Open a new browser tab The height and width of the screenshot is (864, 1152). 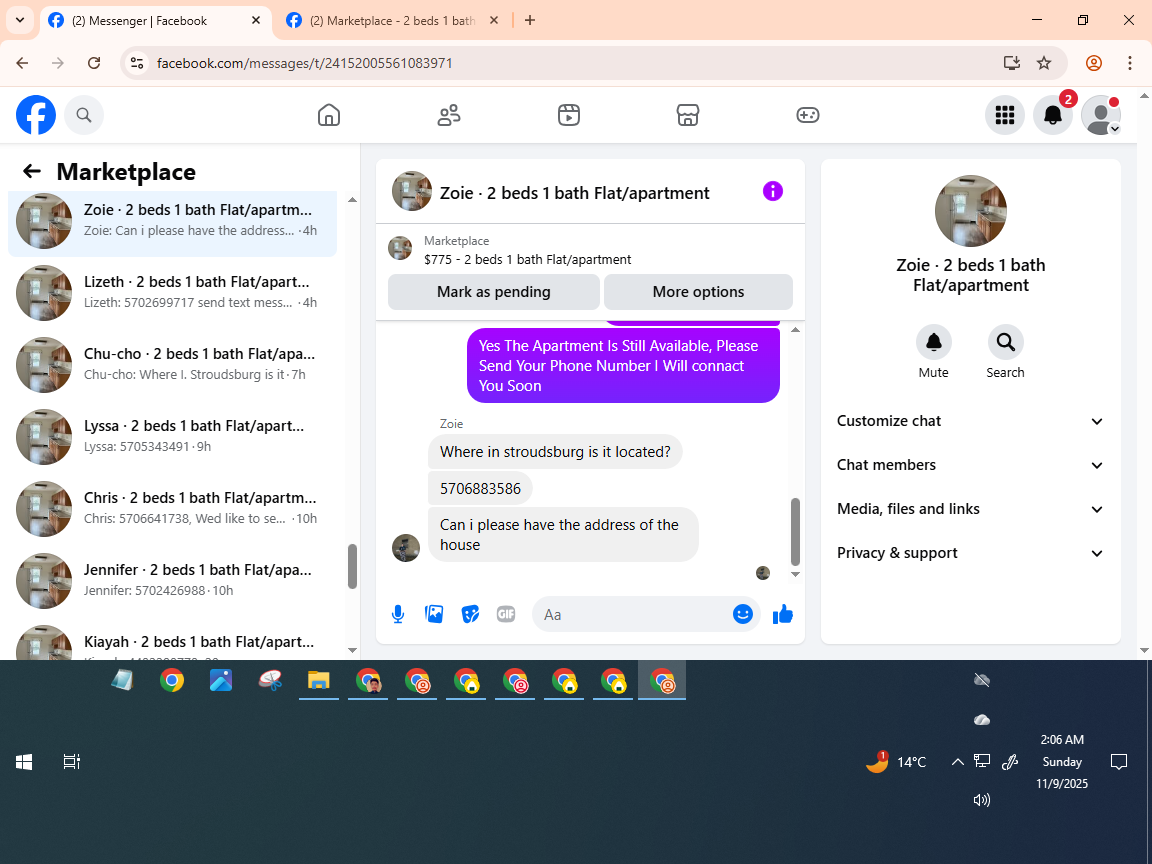tap(530, 21)
